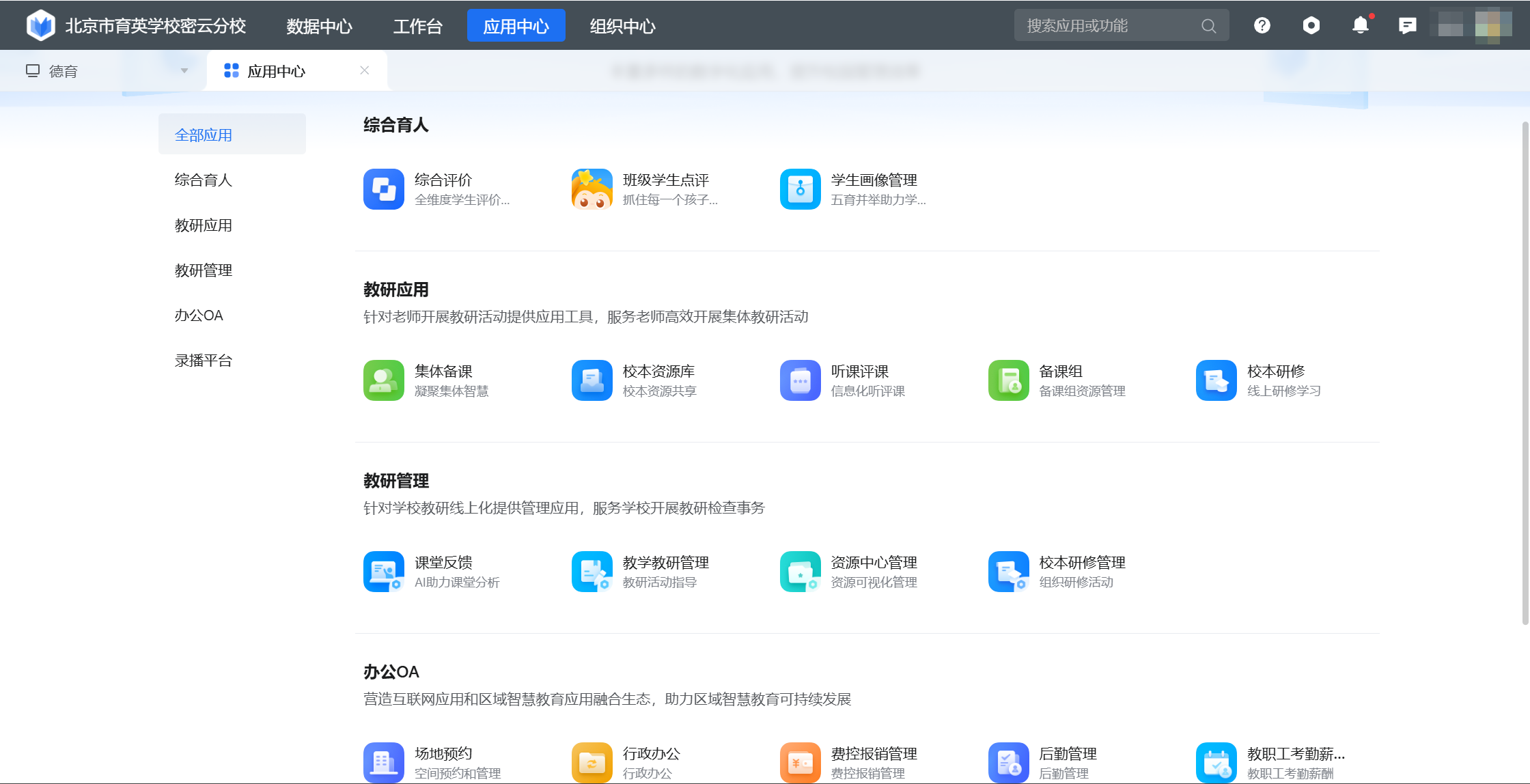Focus the 搜索应用或功能 search field
This screenshot has width=1530, height=784.
tap(1122, 25)
